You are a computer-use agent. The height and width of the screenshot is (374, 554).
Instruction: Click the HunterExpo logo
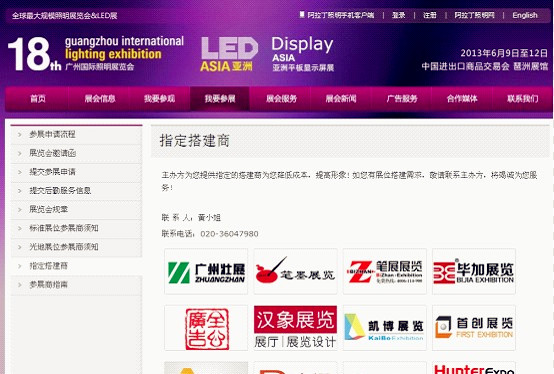(x=474, y=368)
